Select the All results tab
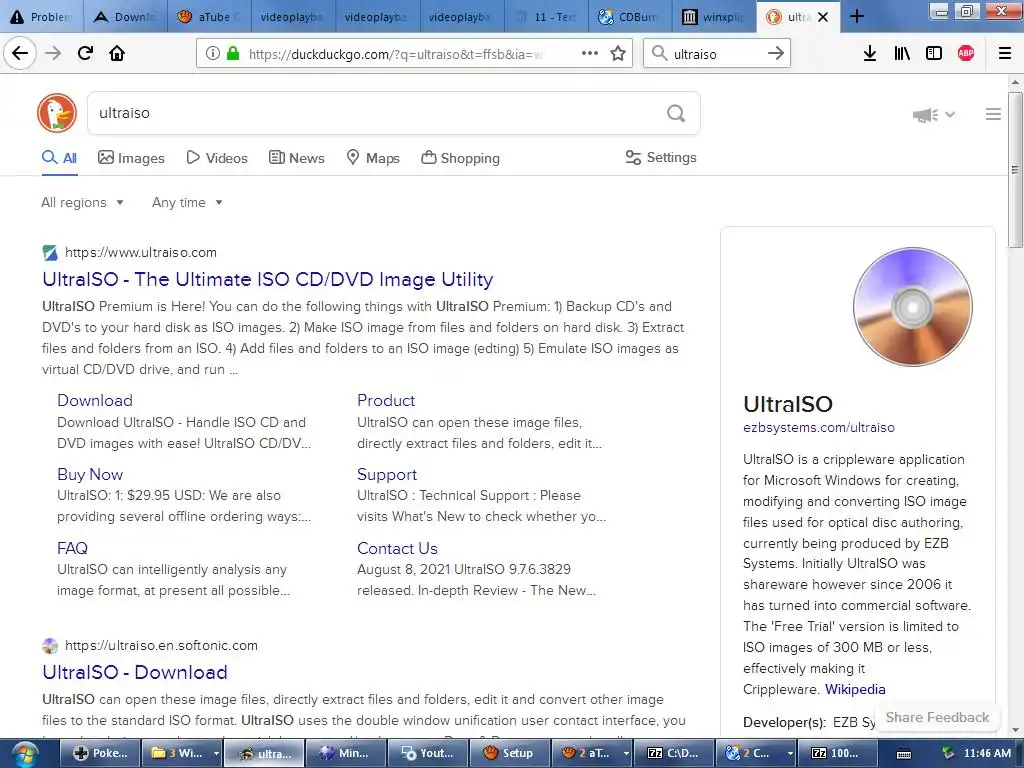The image size is (1024, 768). [59, 158]
